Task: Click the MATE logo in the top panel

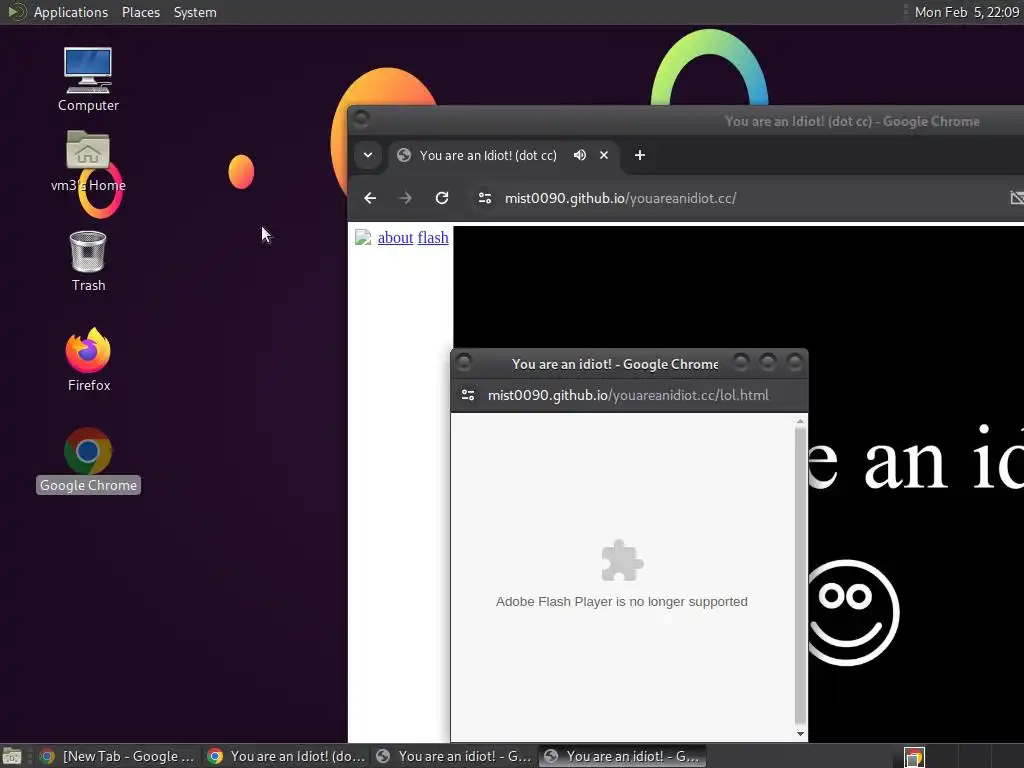Action: click(x=16, y=12)
